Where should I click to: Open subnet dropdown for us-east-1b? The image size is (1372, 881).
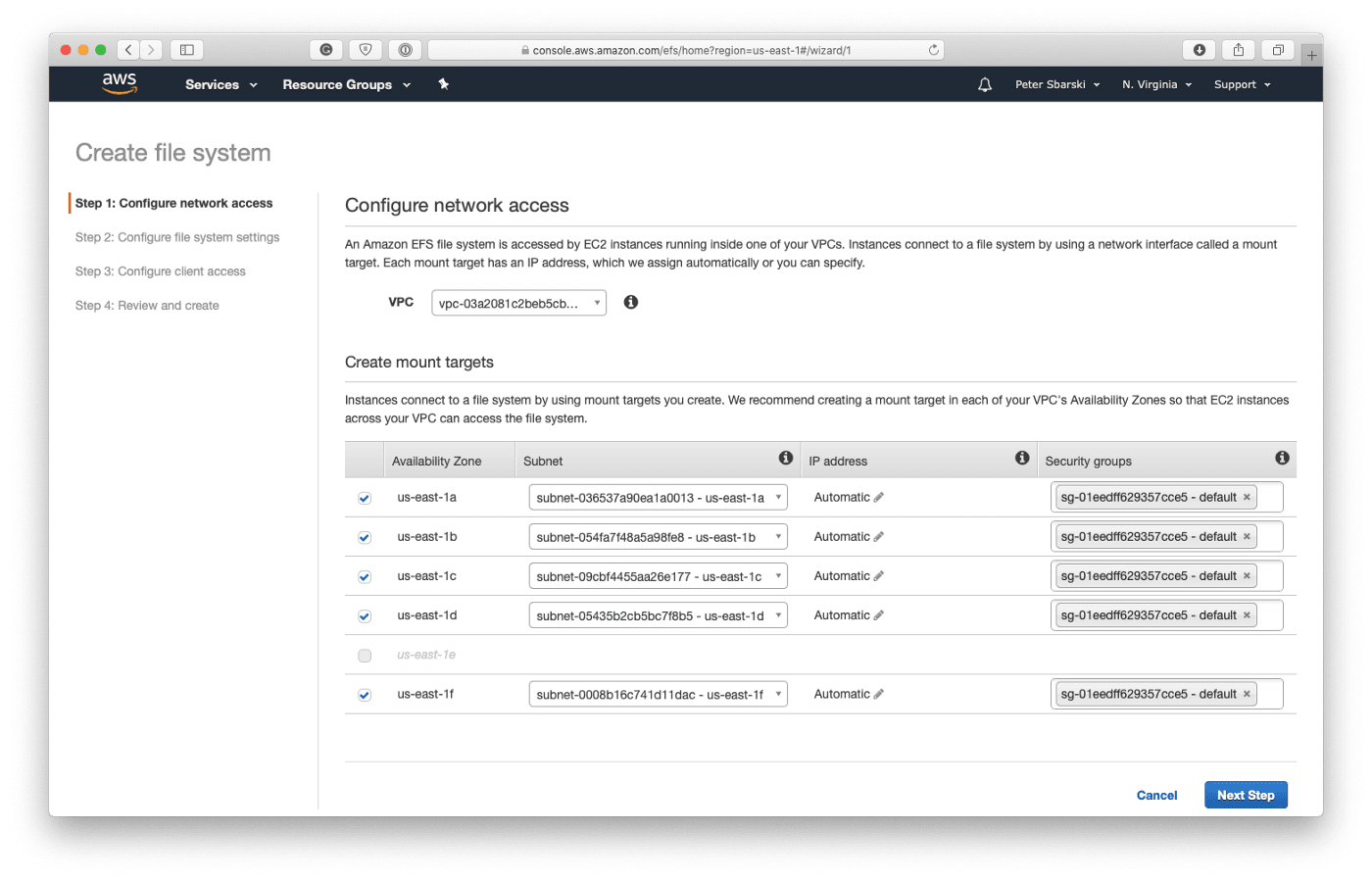click(x=658, y=537)
